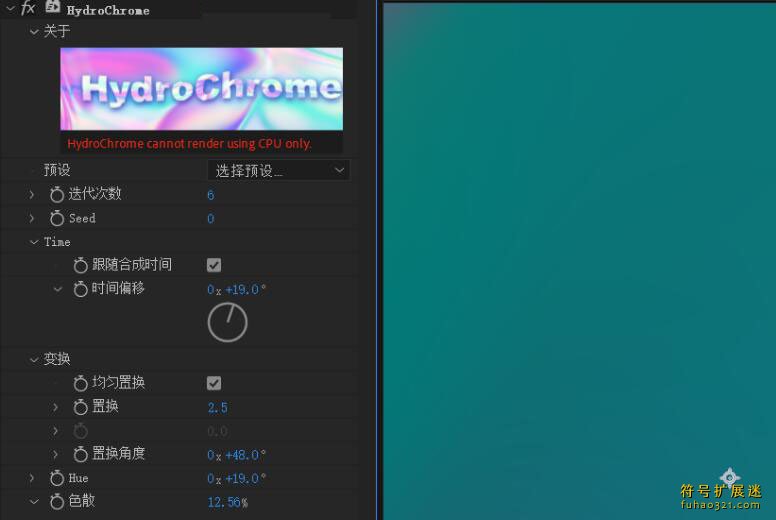This screenshot has width=776, height=520.
Task: Toggle the 置换角度 stopwatch
Action: 80,454
